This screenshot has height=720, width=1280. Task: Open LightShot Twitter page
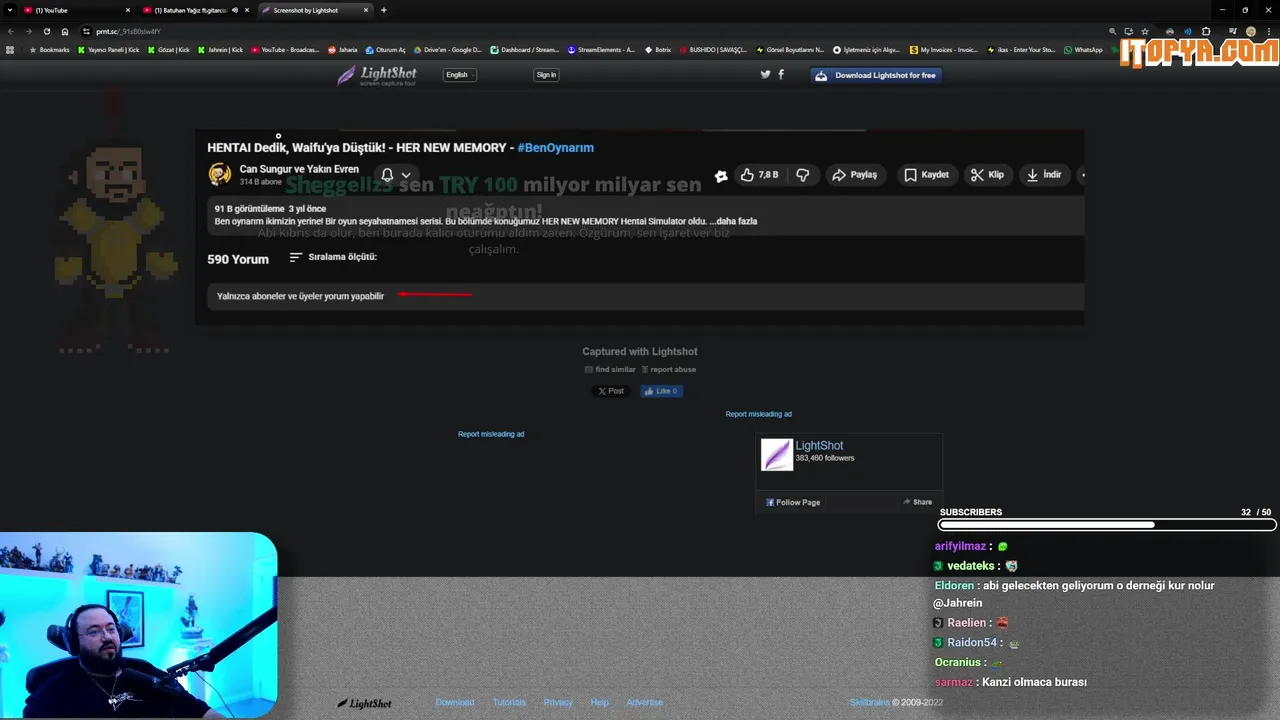pos(765,75)
